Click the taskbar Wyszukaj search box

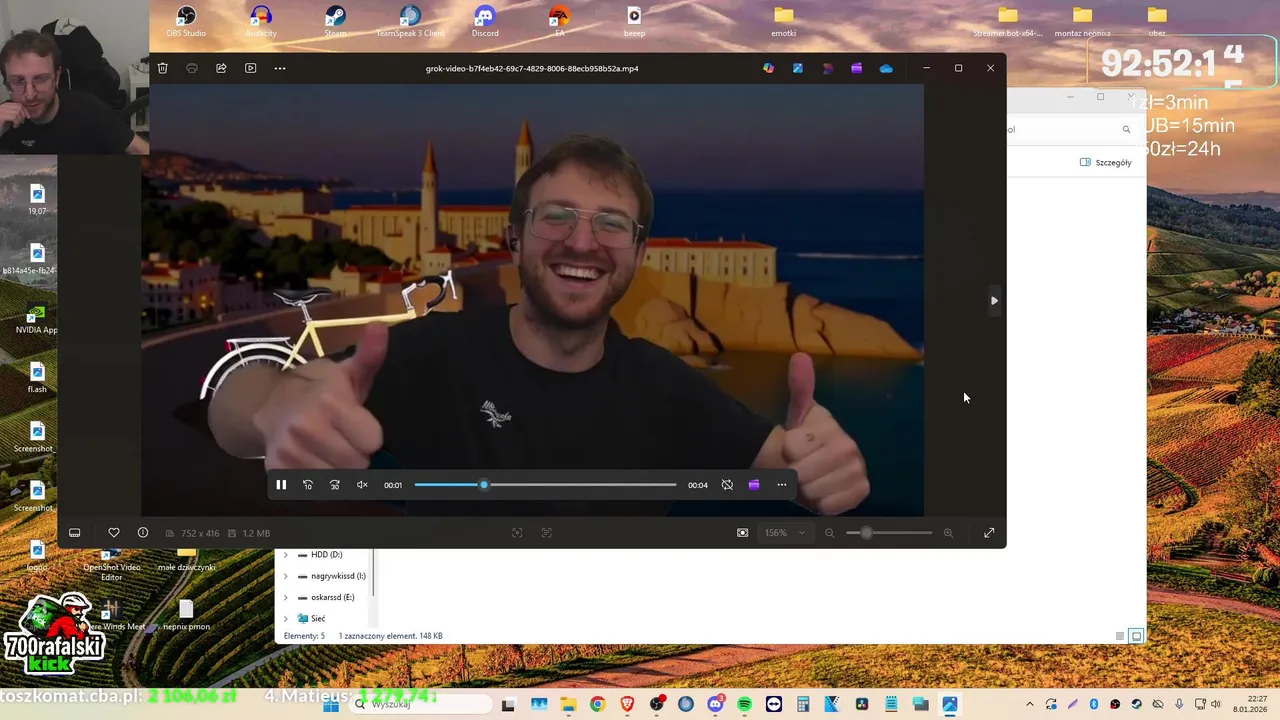pos(422,704)
